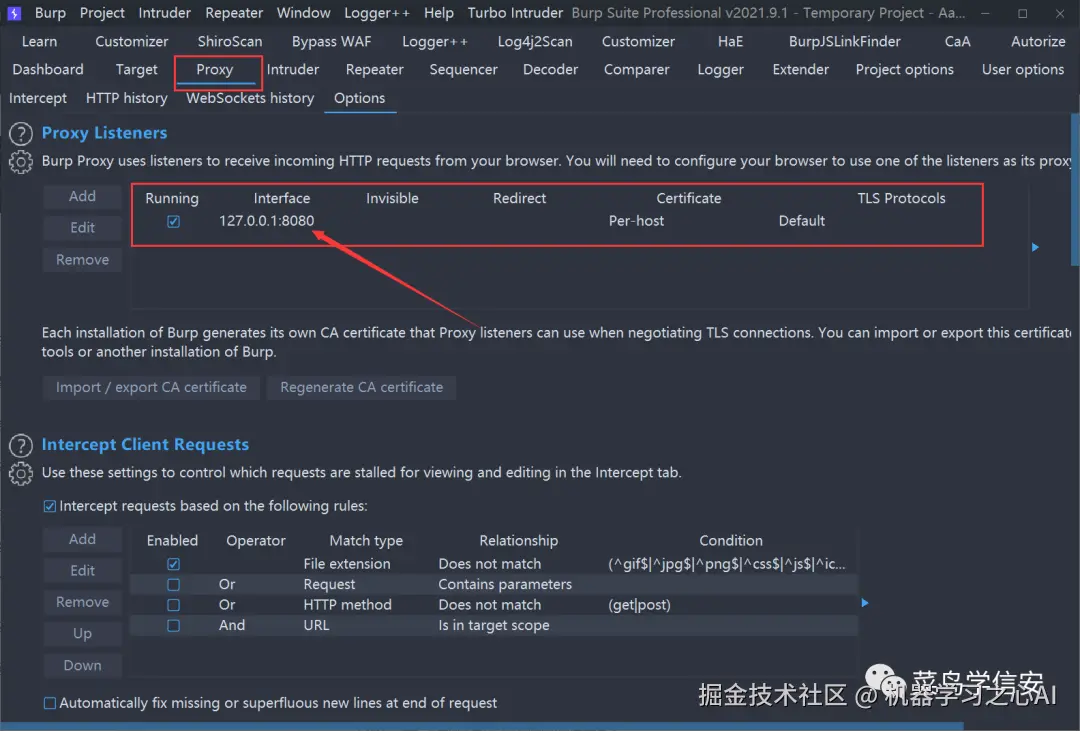
Task: Open the Logger++ menu in menu bar
Action: [x=377, y=13]
